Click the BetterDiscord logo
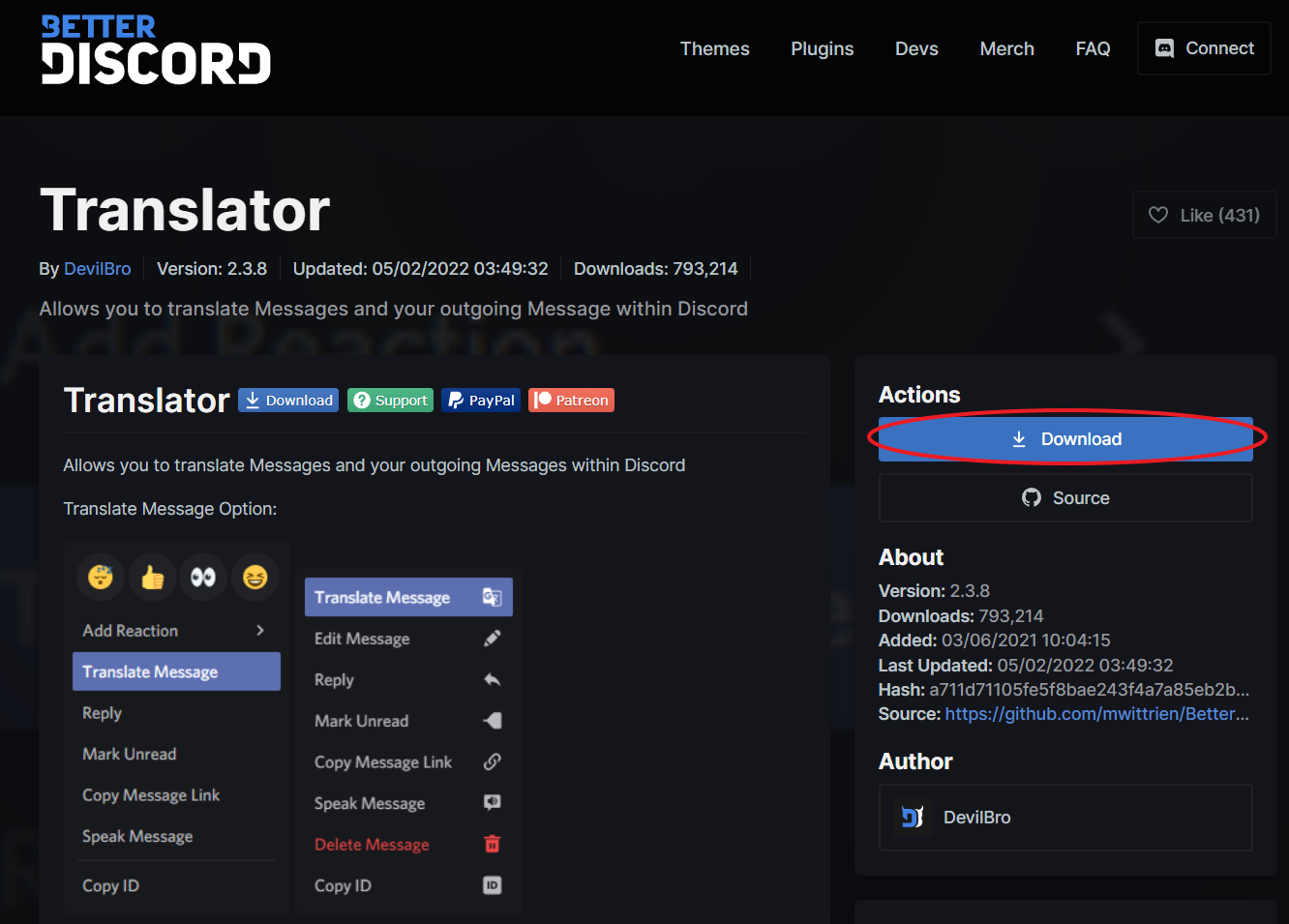 156,50
